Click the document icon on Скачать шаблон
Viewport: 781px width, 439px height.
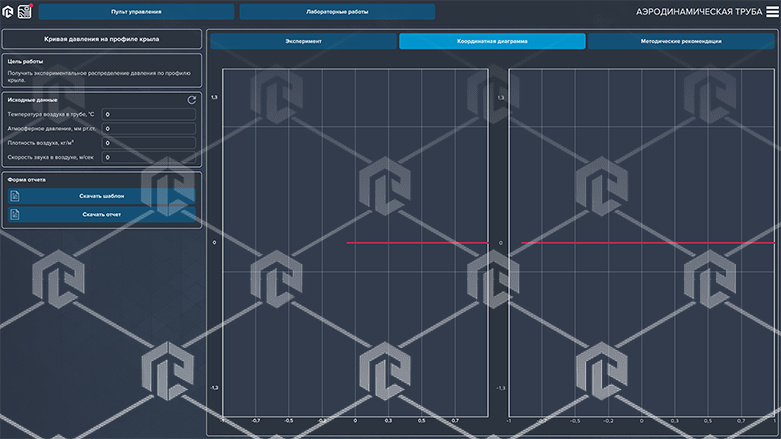15,196
